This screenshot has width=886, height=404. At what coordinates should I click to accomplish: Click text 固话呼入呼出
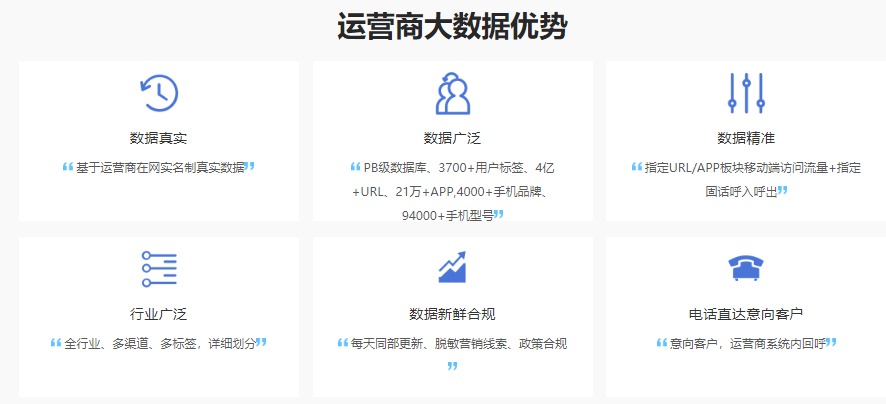[x=741, y=192]
